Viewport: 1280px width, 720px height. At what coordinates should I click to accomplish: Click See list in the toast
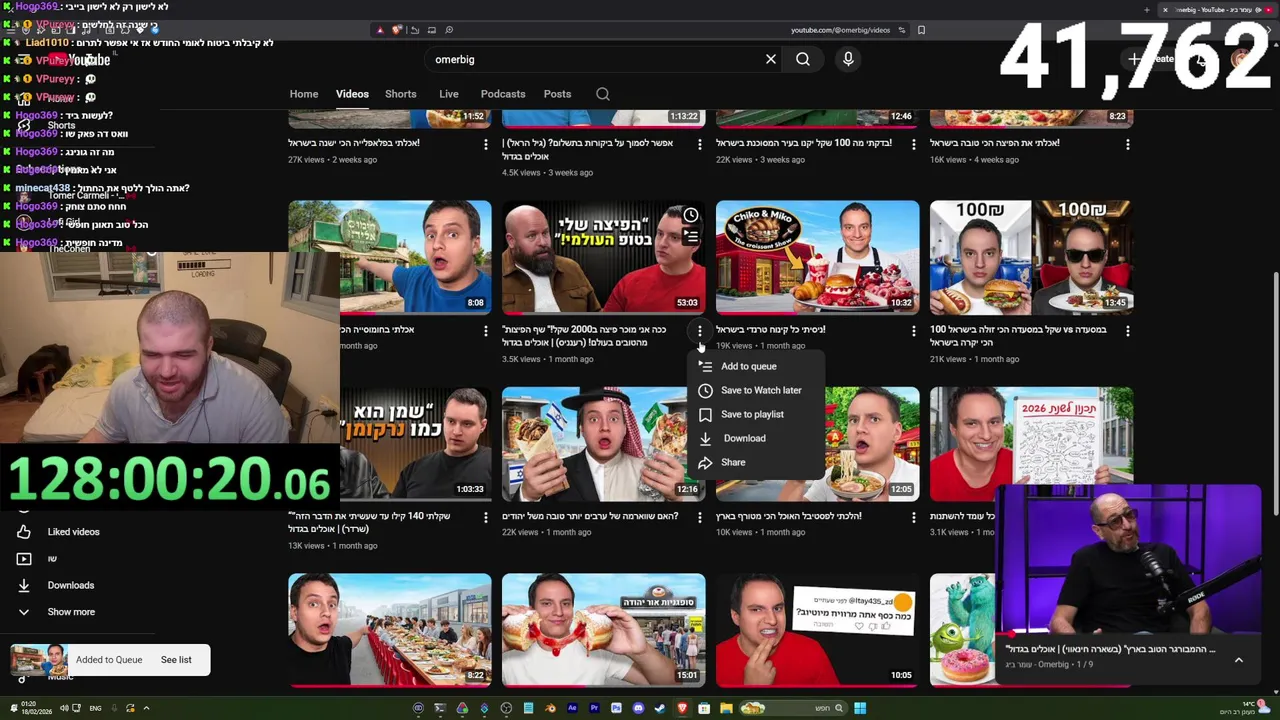tap(176, 660)
